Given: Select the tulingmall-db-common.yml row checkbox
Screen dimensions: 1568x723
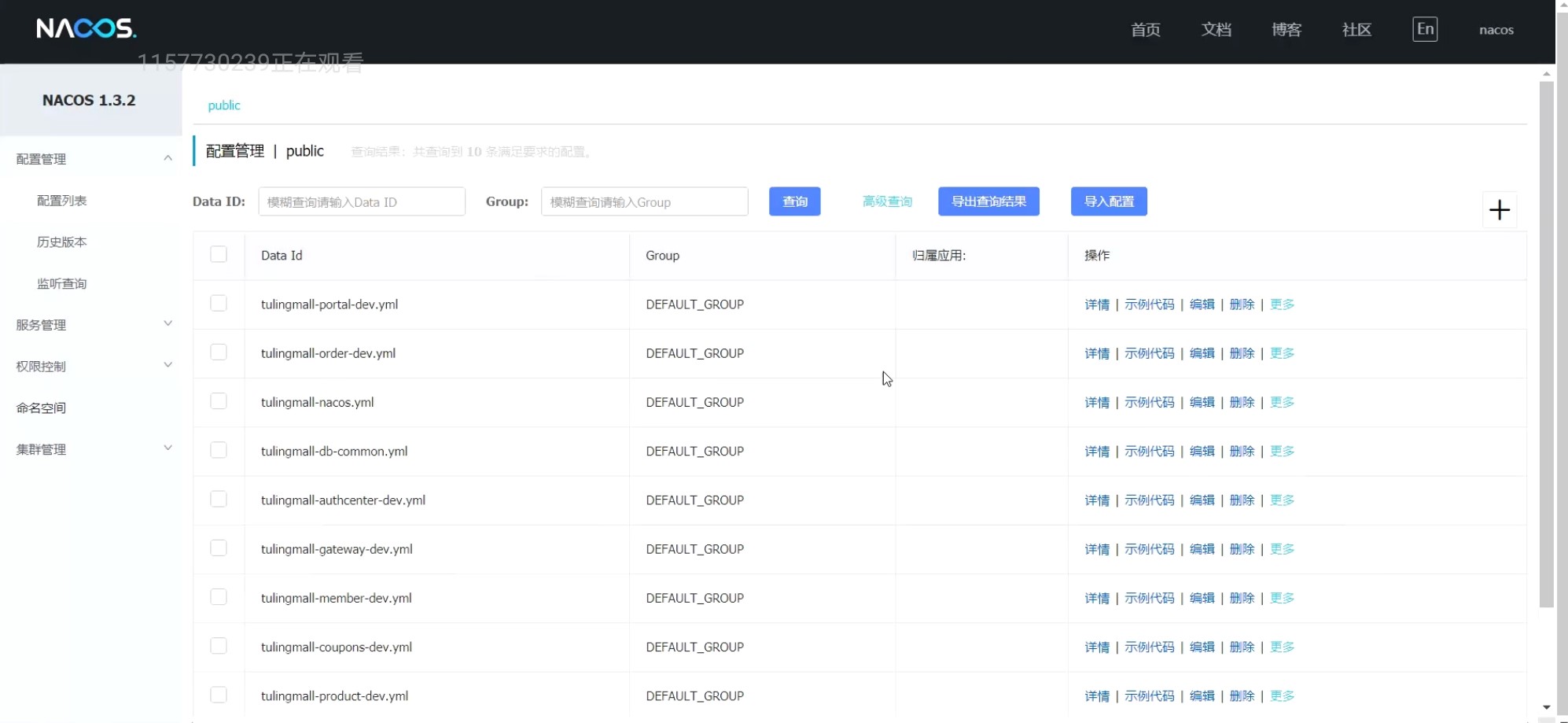Looking at the screenshot, I should (x=219, y=450).
